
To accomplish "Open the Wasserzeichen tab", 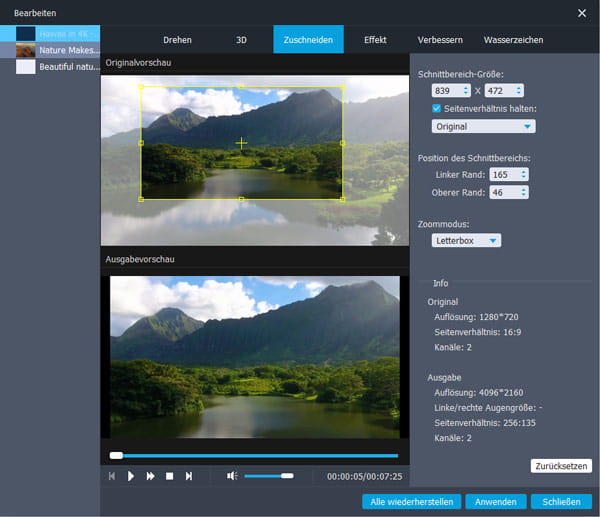I will pos(513,40).
